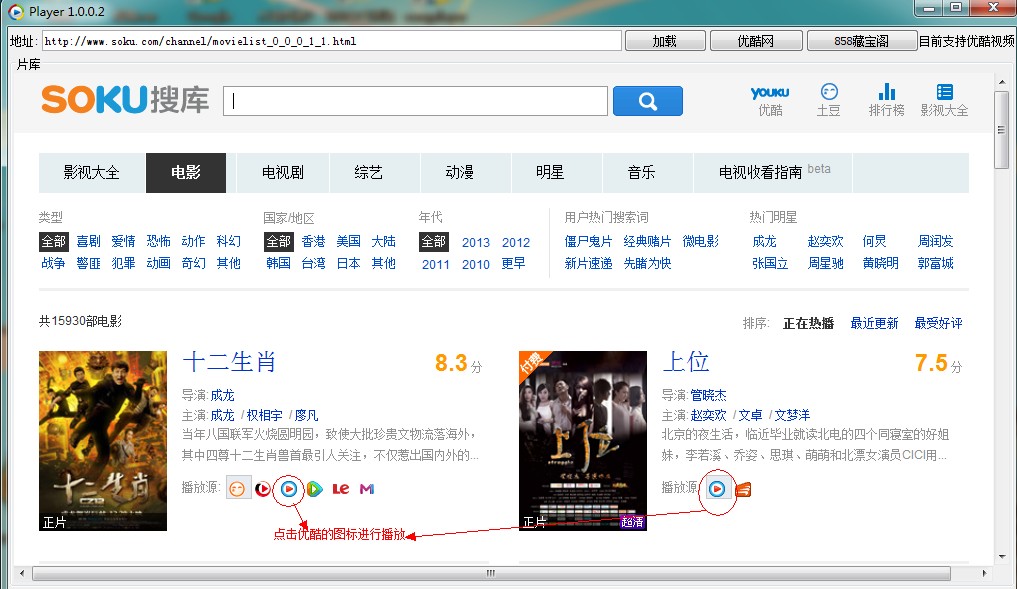Select the 更早 era filter

click(513, 263)
